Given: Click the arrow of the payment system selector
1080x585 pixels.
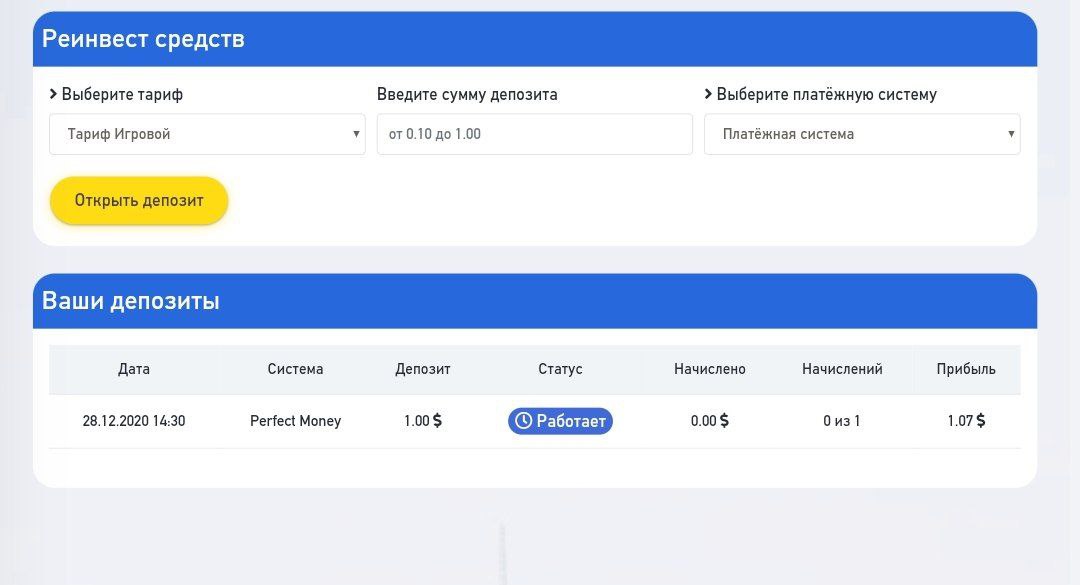Looking at the screenshot, I should pyautogui.click(x=1011, y=134).
